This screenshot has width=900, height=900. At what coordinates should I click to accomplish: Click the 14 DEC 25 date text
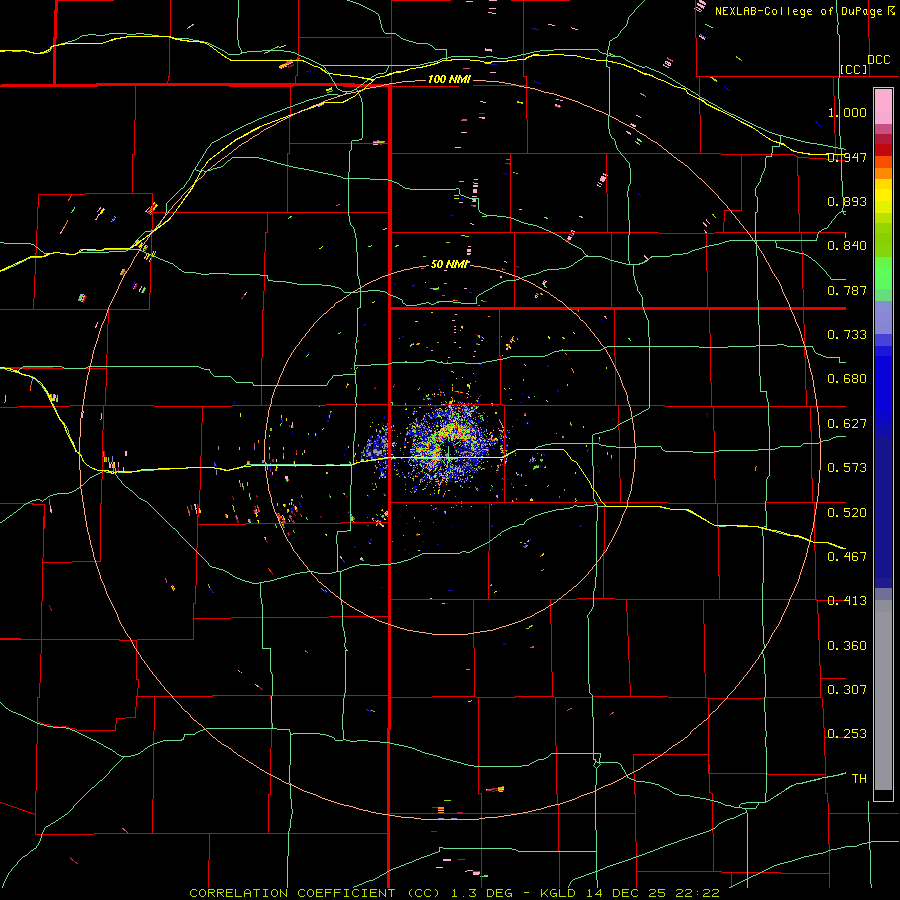tap(626, 893)
